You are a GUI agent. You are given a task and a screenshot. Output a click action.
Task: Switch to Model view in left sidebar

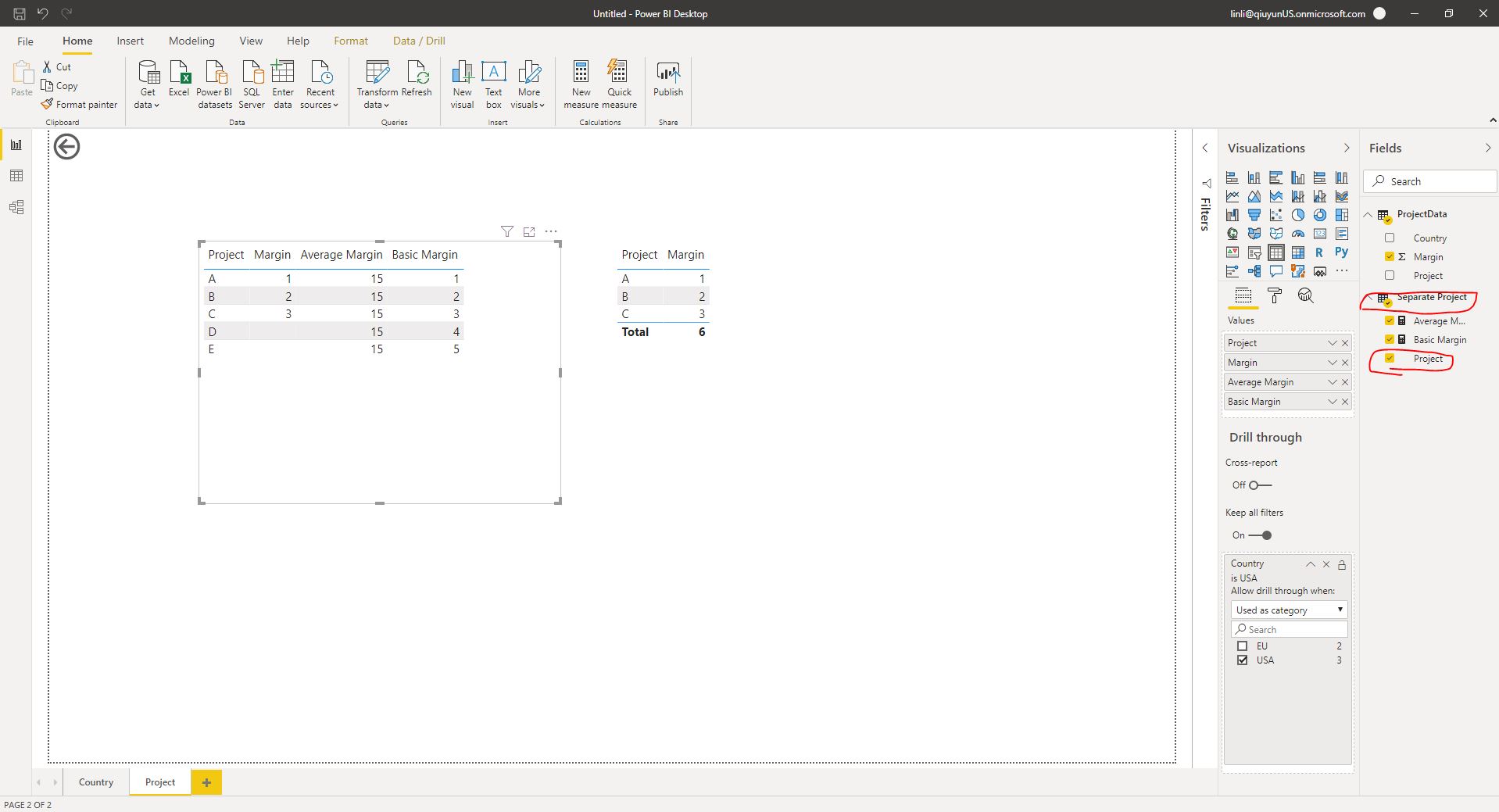click(x=16, y=207)
